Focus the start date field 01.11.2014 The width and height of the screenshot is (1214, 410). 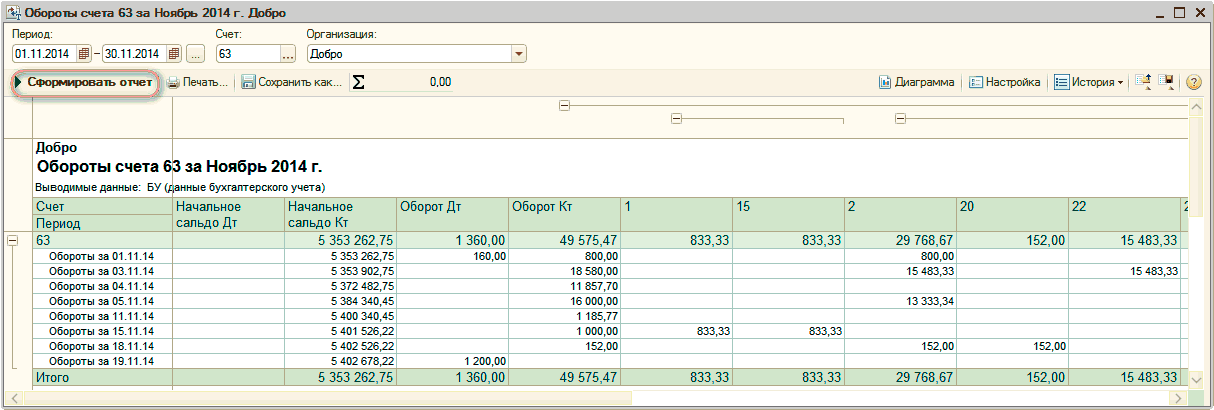pyautogui.click(x=45, y=53)
